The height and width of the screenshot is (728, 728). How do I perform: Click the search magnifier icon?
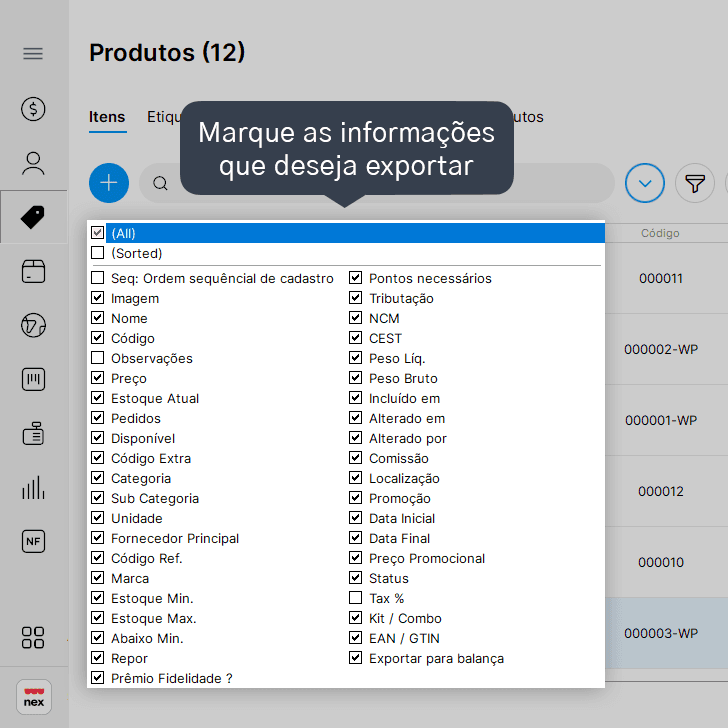160,183
